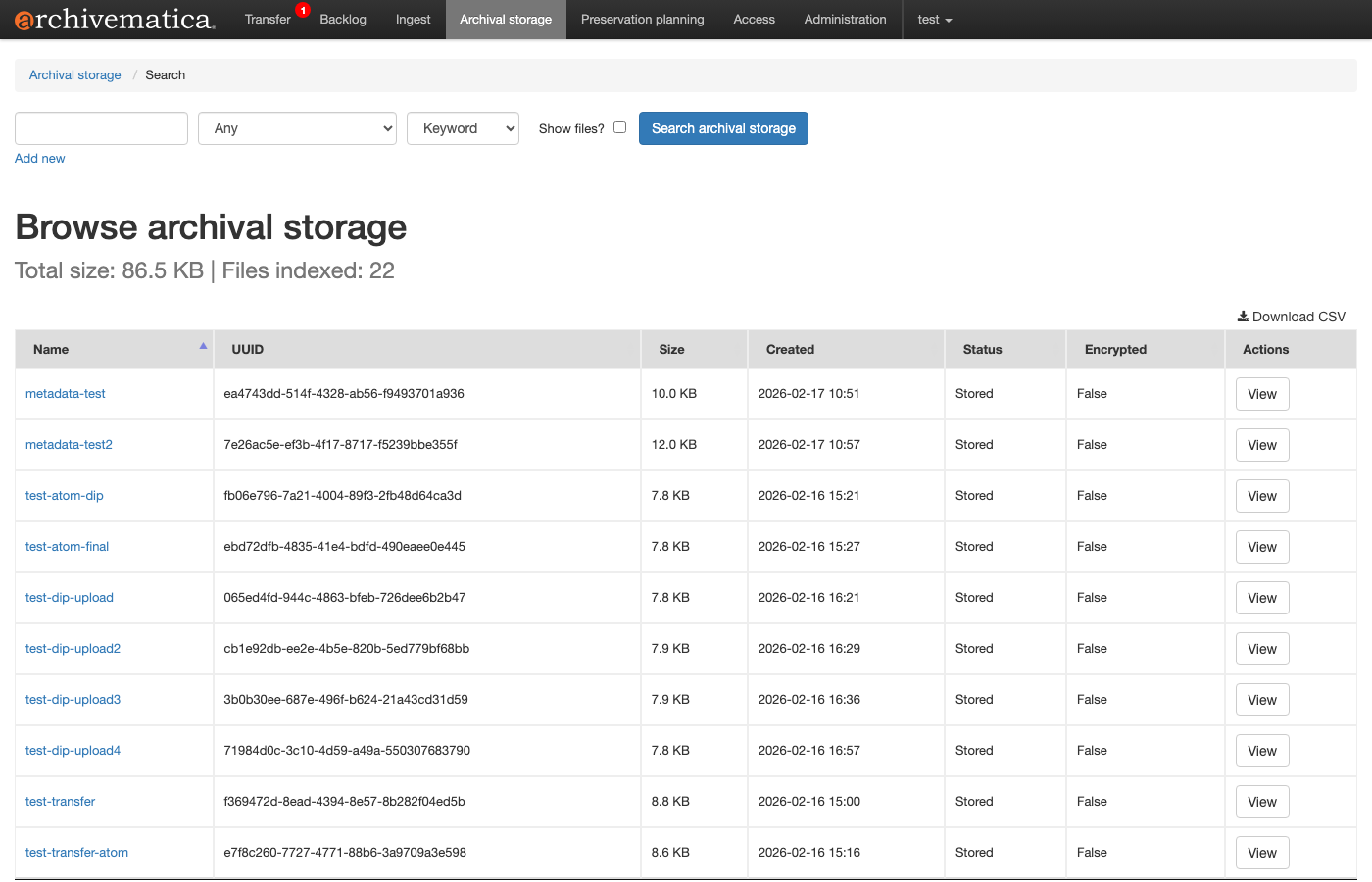Image resolution: width=1372 pixels, height=882 pixels.
Task: Go to Administration tab
Action: point(845,20)
